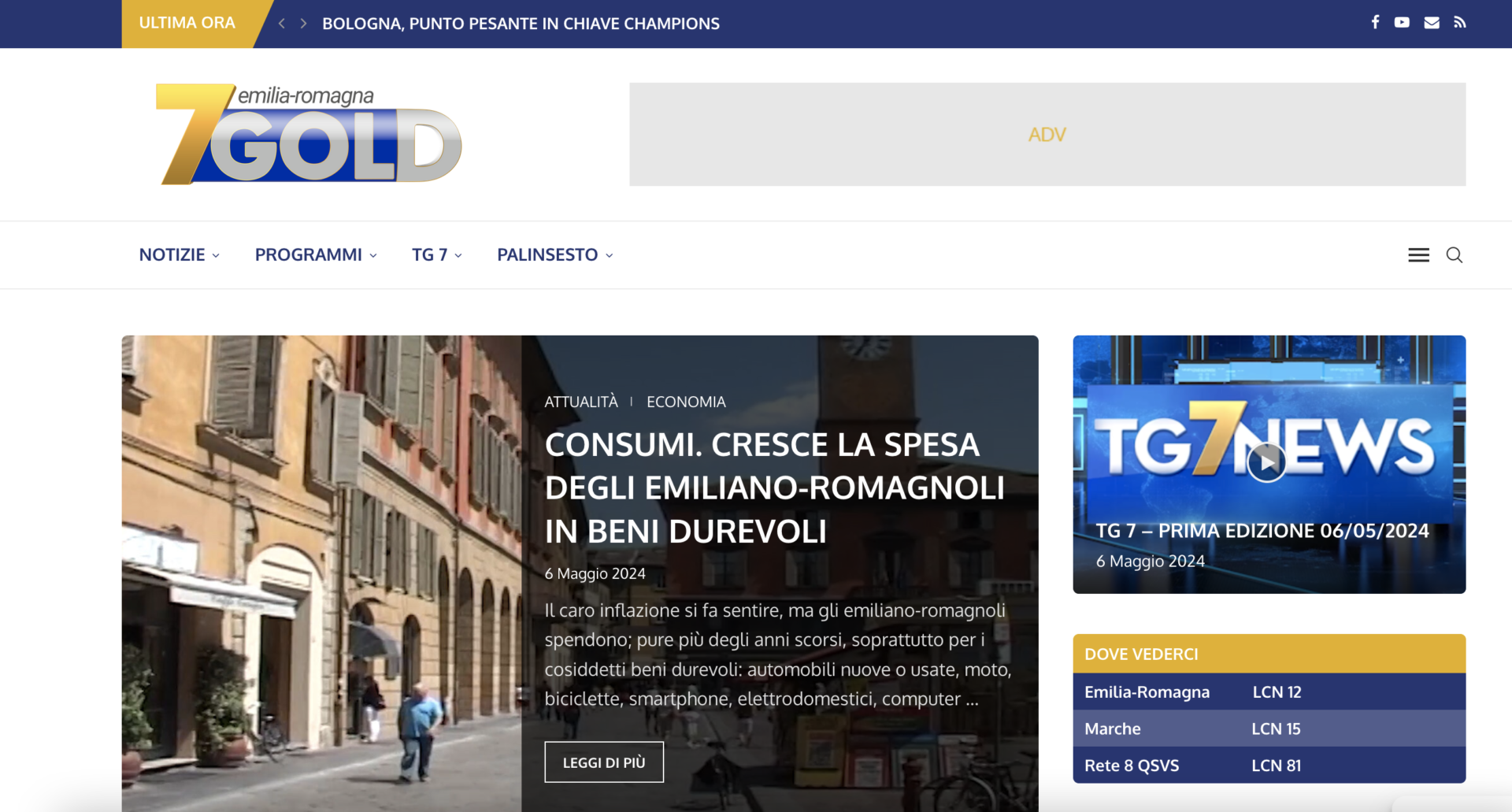Click the article excerpt about caro inflazione

778,654
